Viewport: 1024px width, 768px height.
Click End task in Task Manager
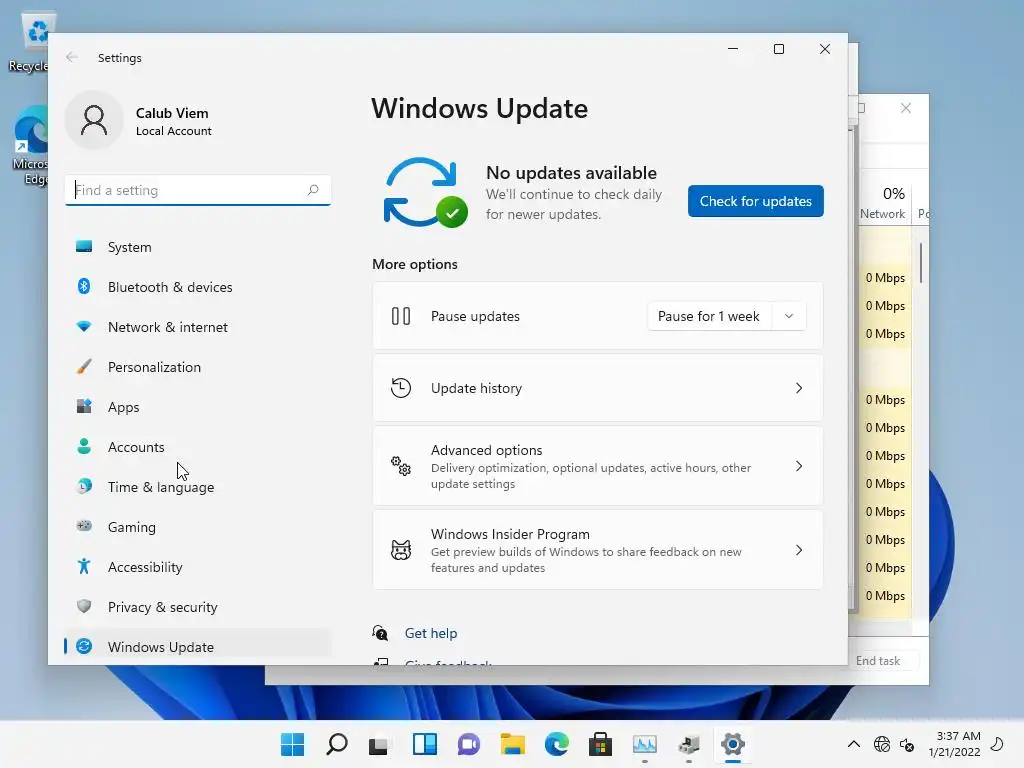[x=878, y=661]
